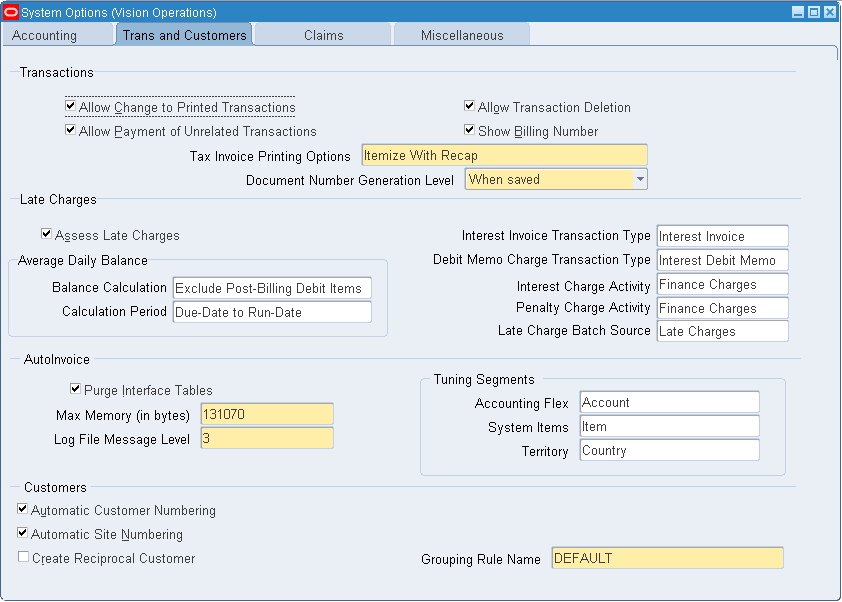842x602 pixels.
Task: Select the Miscellaneous tab
Action: [x=461, y=35]
